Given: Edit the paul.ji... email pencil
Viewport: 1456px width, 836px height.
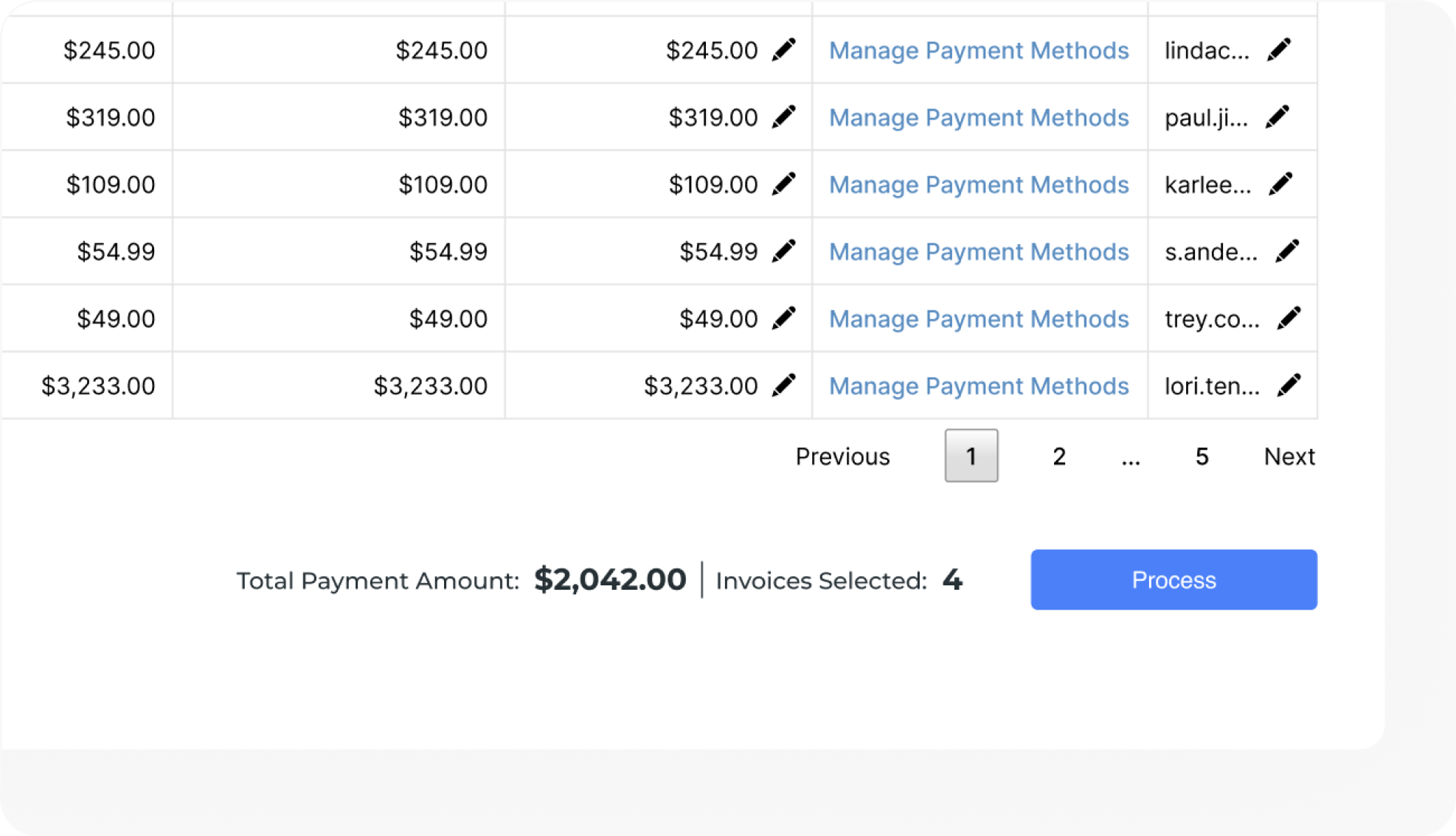Looking at the screenshot, I should pyautogui.click(x=1278, y=117).
